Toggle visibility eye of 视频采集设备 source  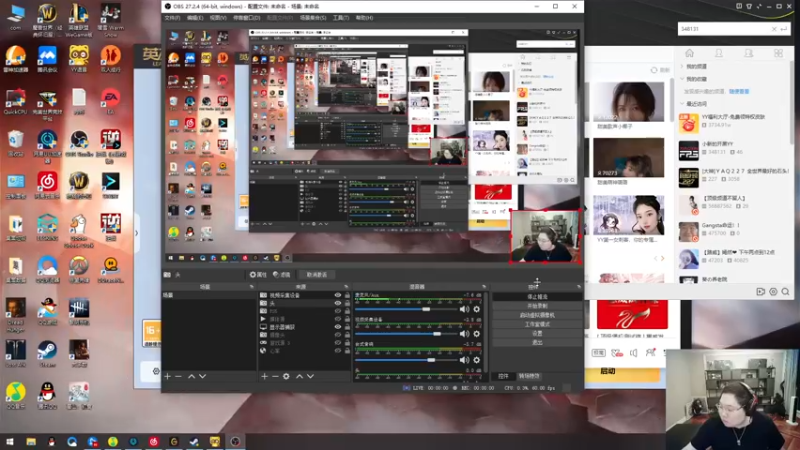(x=337, y=295)
